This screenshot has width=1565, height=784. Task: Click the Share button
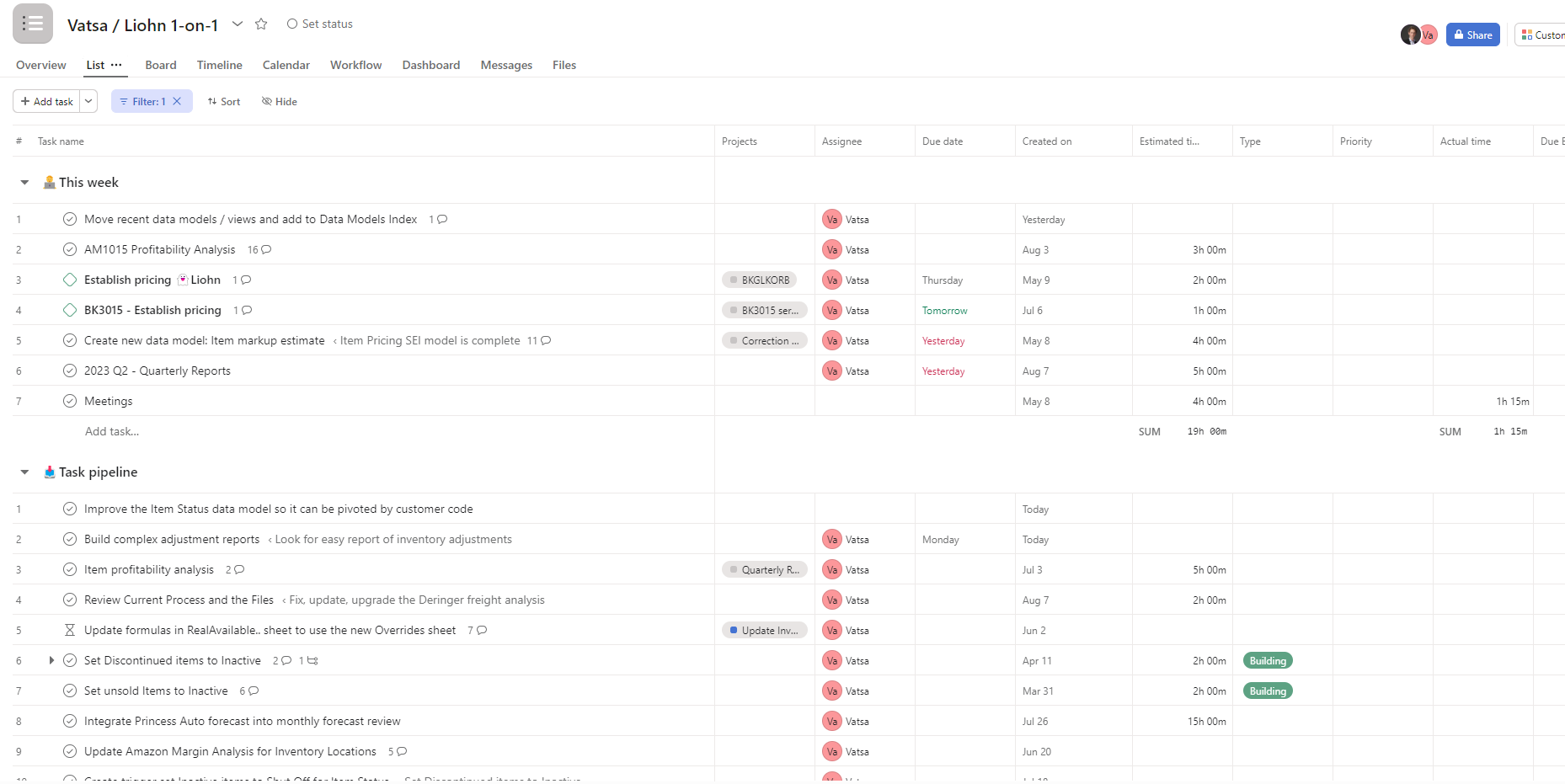point(1472,35)
